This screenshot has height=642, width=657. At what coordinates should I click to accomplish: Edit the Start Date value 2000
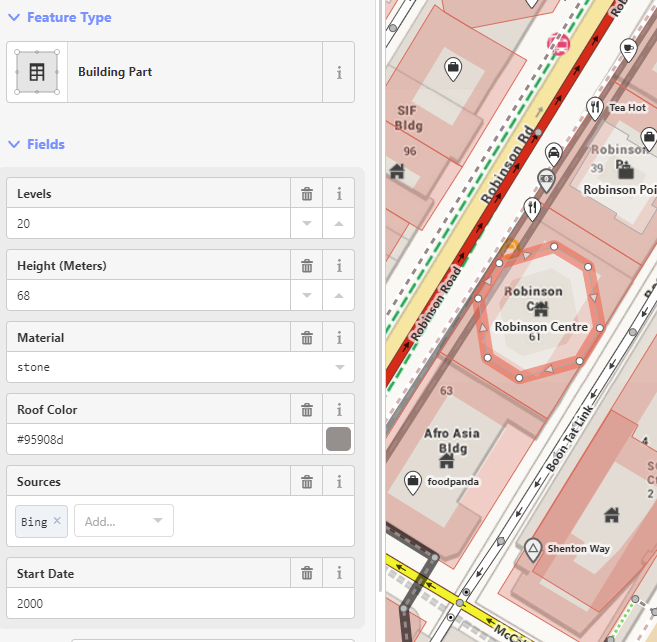[181, 603]
